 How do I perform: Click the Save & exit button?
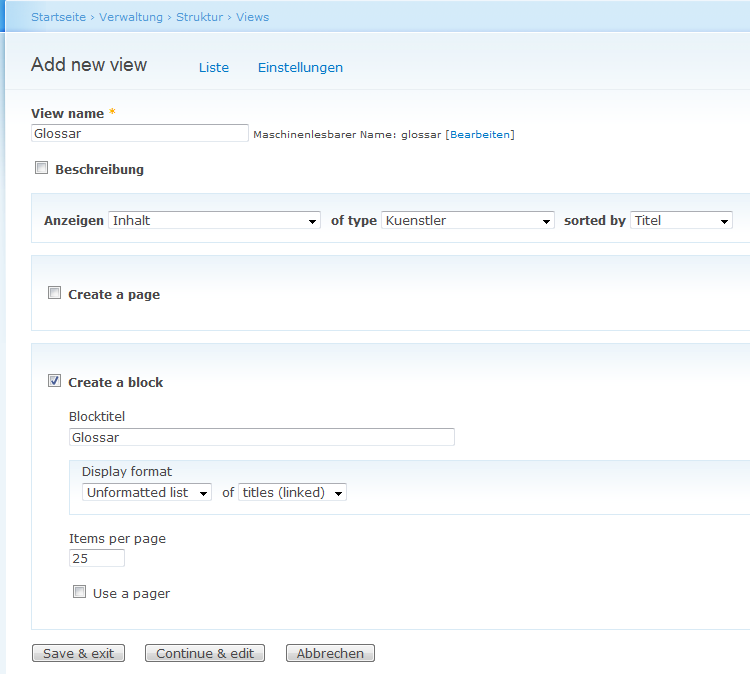point(78,653)
